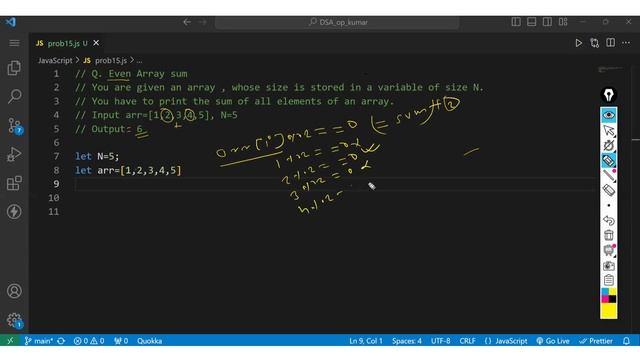Select the line tool in pen toolbar
This screenshot has width=640, height=360.
609,176
